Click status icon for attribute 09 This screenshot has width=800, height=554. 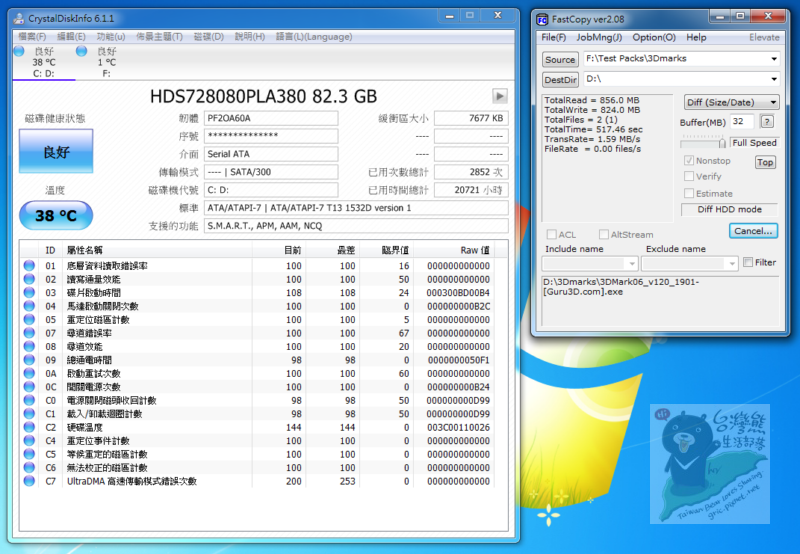click(x=29, y=360)
